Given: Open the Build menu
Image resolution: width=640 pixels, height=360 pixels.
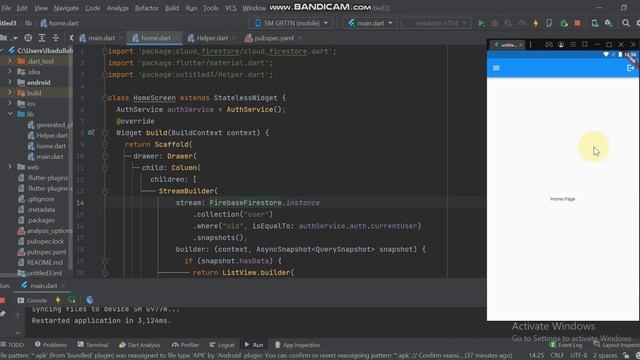Looking at the screenshot, I should coord(172,8).
